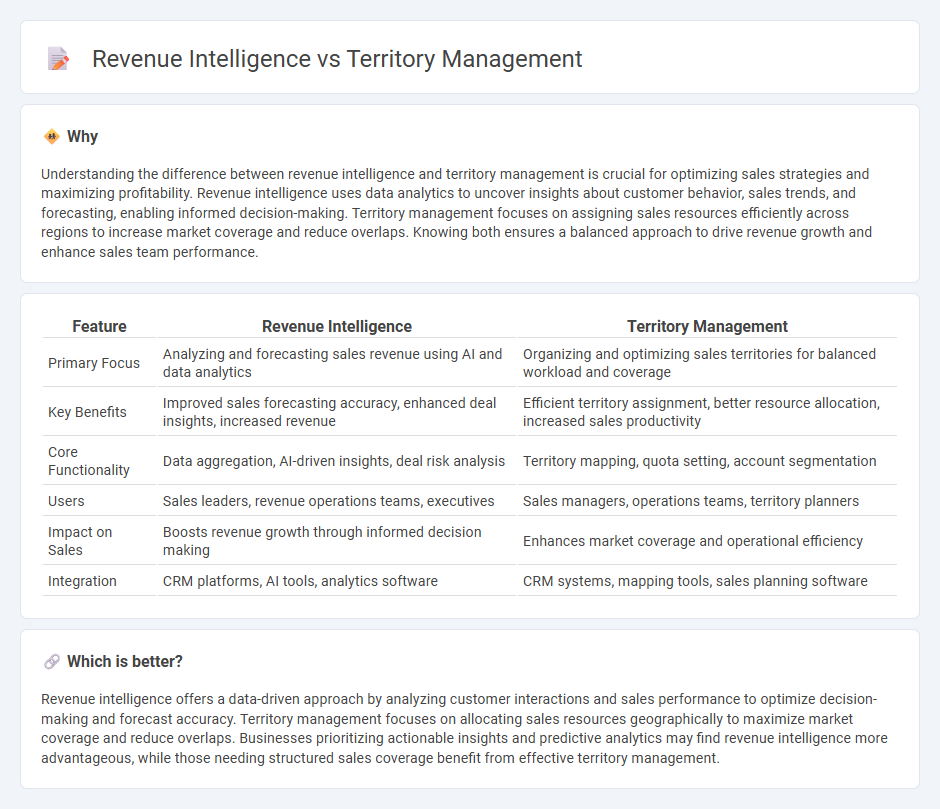Image resolution: width=940 pixels, height=809 pixels.
Task: Select the Integration row label
Action: (x=82, y=581)
